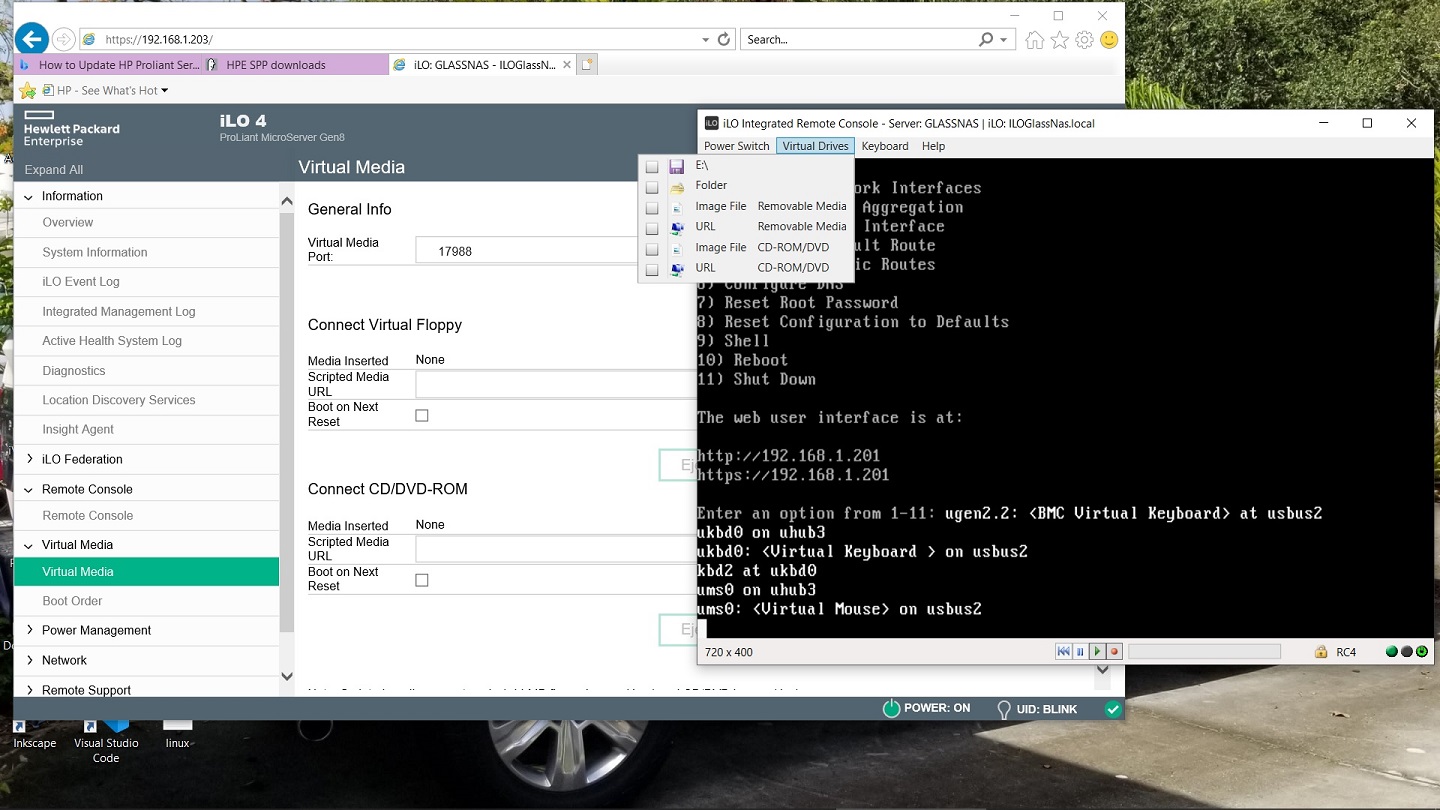Expand the Remote Support section
This screenshot has height=810, width=1440.
coord(28,690)
